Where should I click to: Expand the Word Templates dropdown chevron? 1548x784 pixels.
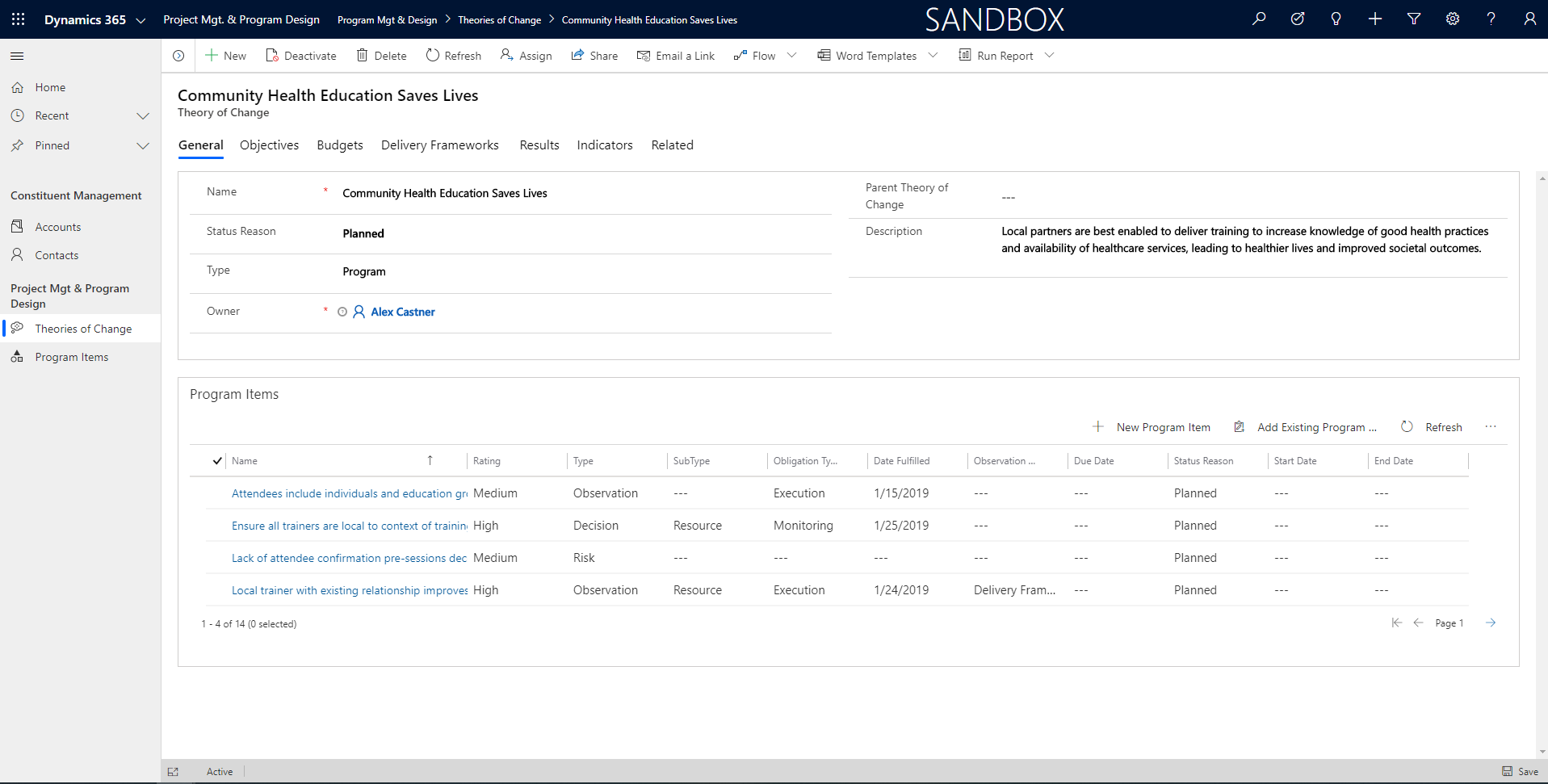pos(933,56)
